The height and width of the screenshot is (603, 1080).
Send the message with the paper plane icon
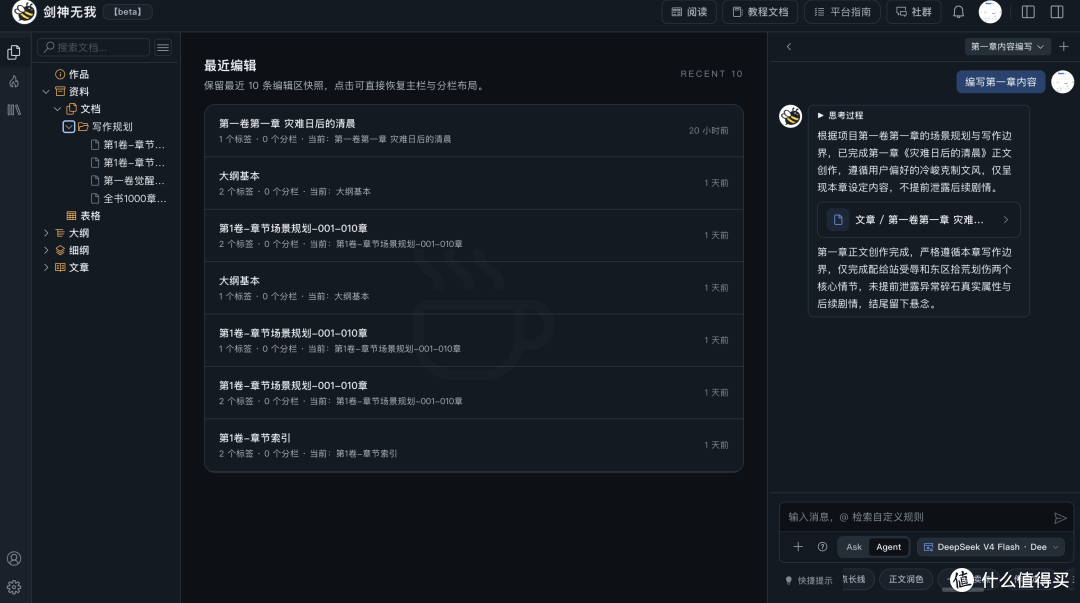click(1060, 518)
